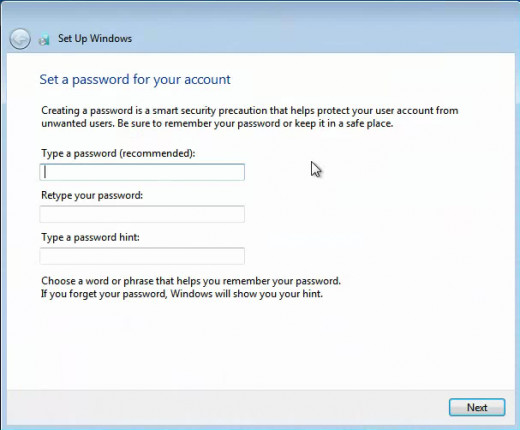Click the blank white area below the hint text

[260, 345]
